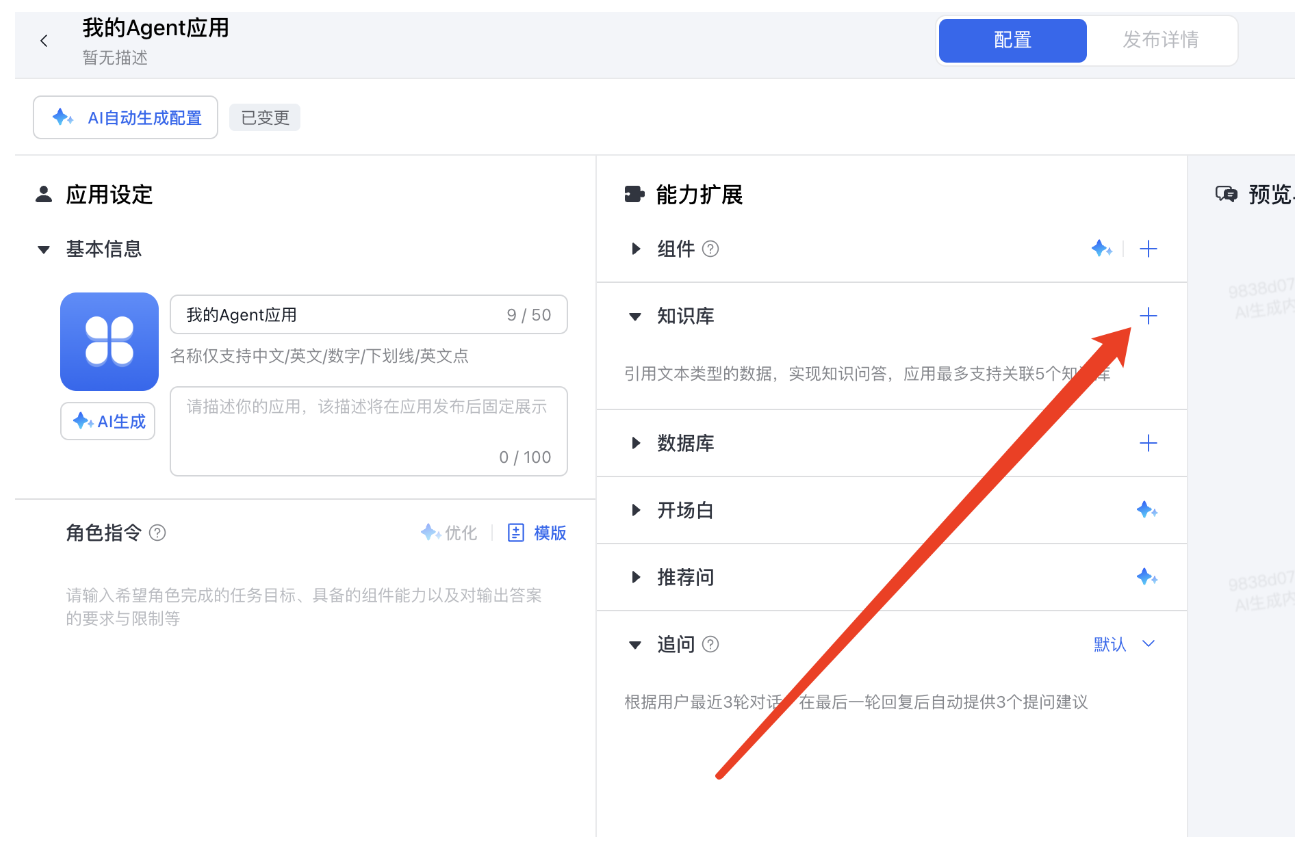Open the 默认 dropdown for 追问
1308x850 pixels.
click(x=1125, y=644)
